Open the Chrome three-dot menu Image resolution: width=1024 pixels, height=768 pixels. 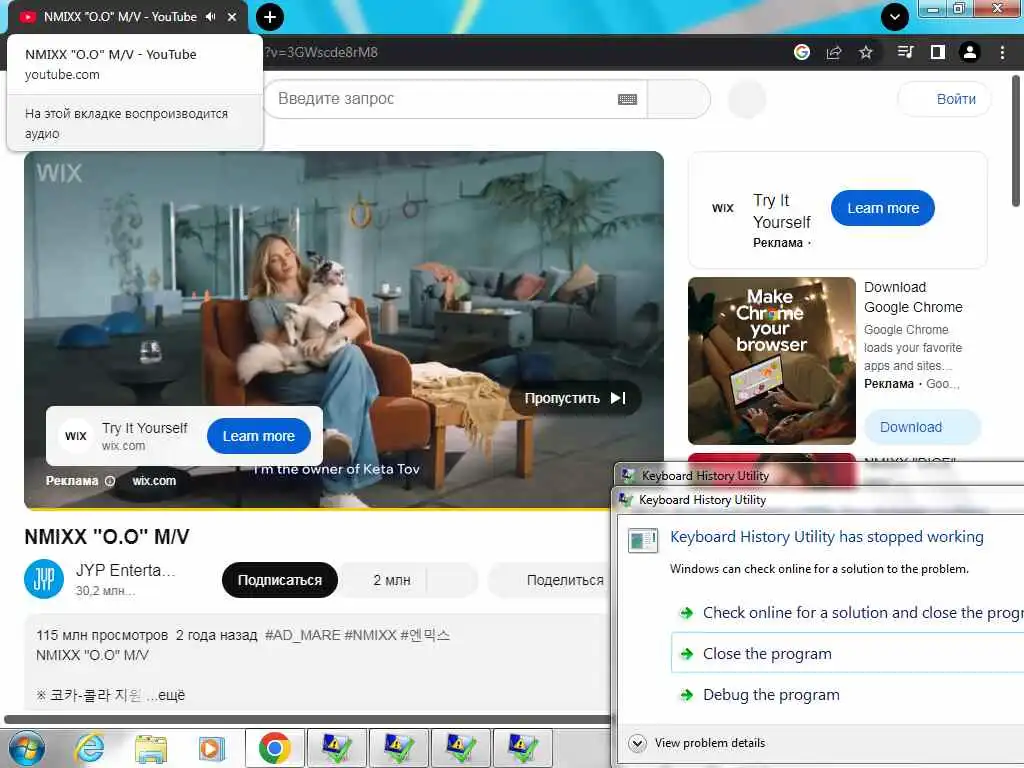coord(1002,52)
